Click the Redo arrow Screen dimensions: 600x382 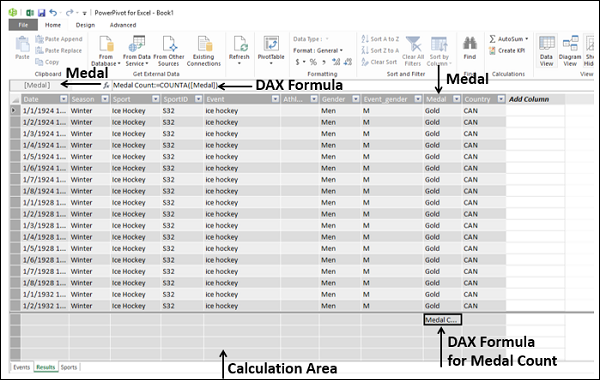[69, 13]
